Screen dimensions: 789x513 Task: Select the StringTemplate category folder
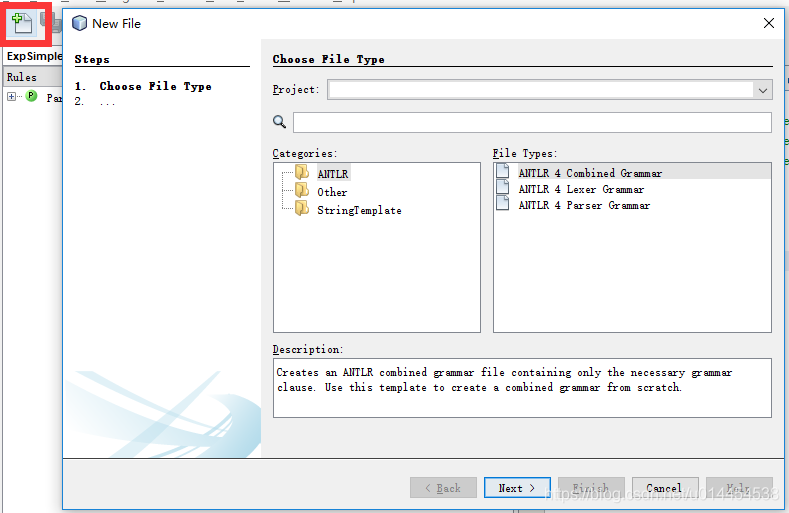coord(359,210)
